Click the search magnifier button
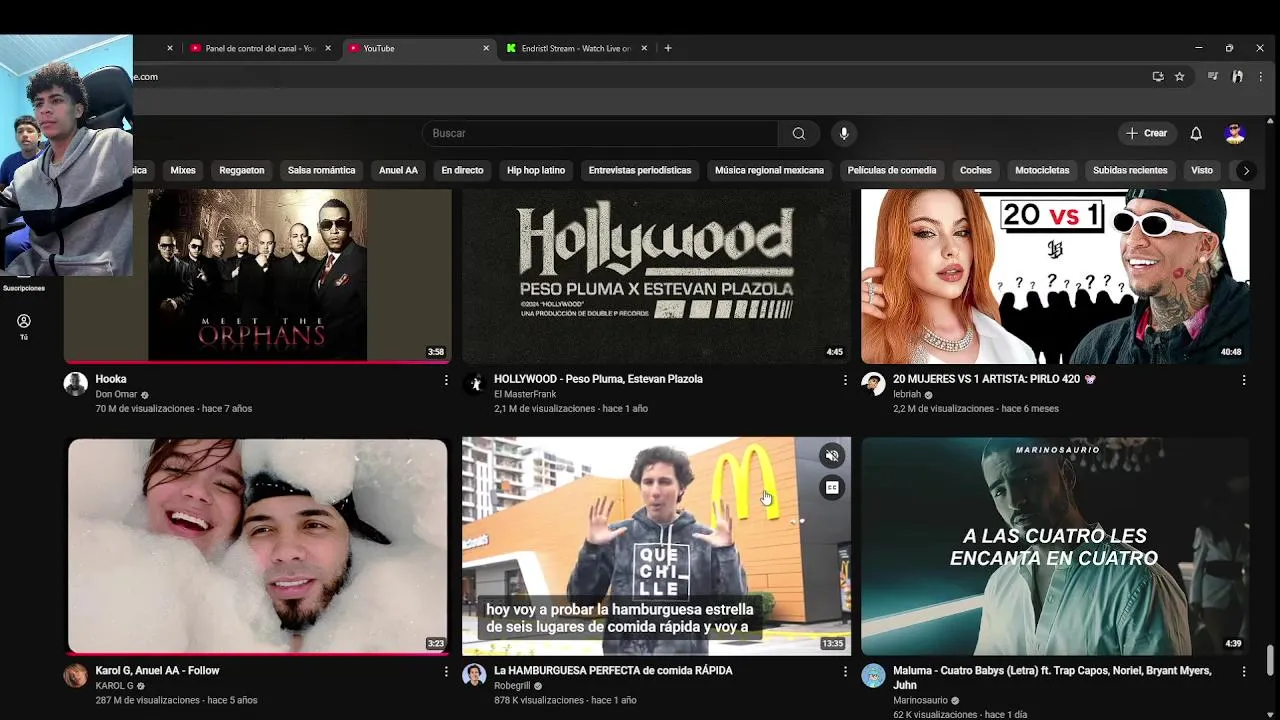1280x720 pixels. pyautogui.click(x=798, y=133)
